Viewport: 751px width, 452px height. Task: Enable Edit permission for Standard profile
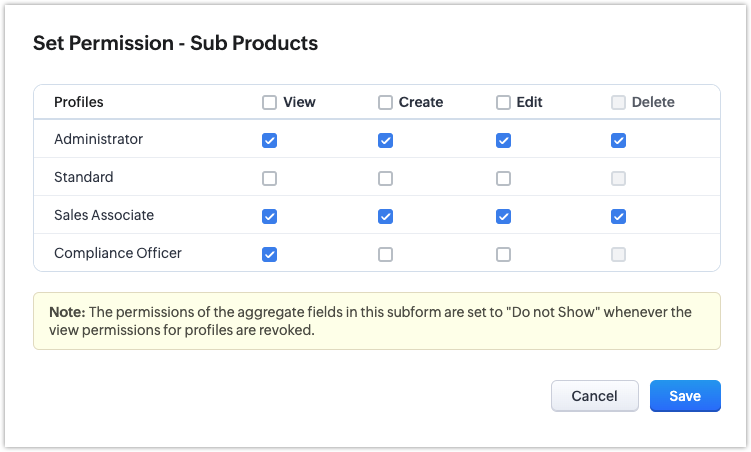pos(503,179)
